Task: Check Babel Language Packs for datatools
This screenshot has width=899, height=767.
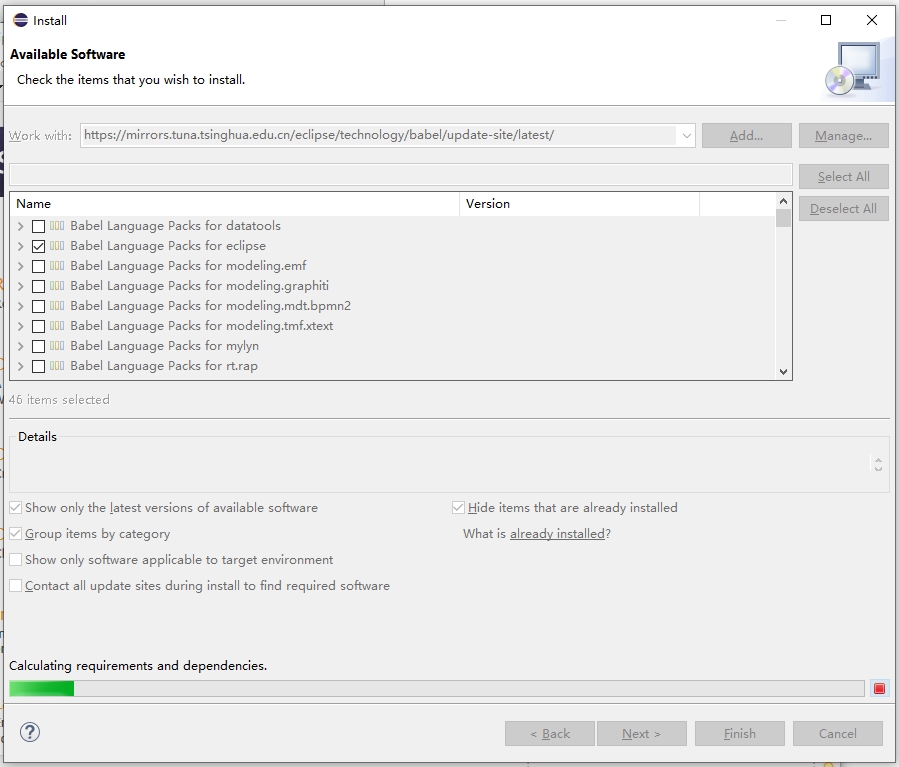Action: 38,226
